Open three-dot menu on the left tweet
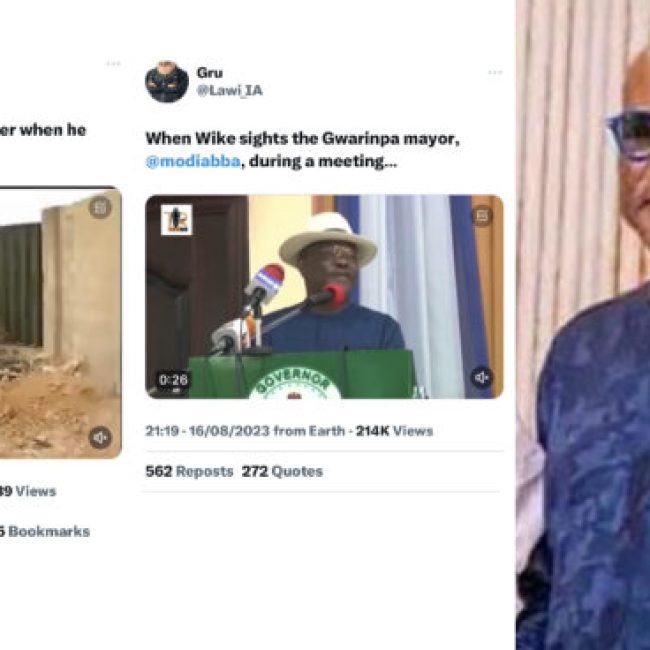650x650 pixels. 113,64
